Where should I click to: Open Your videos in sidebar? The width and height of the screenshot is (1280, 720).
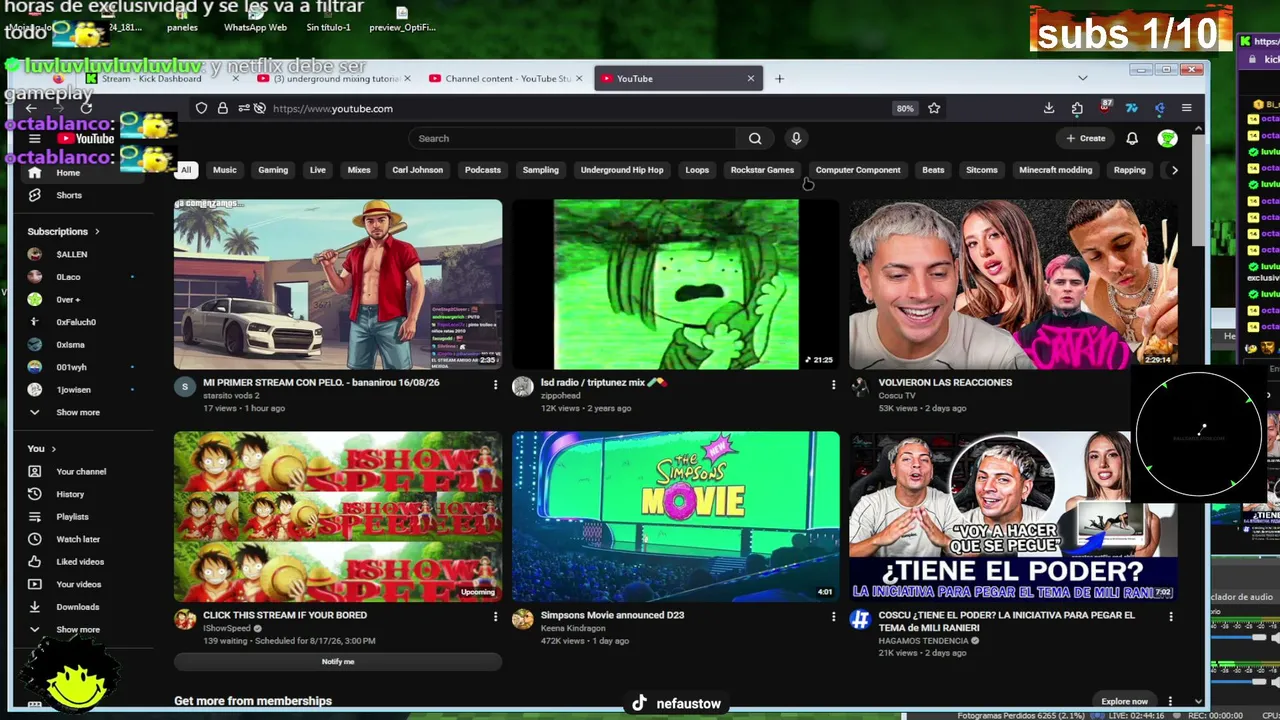pos(78,584)
